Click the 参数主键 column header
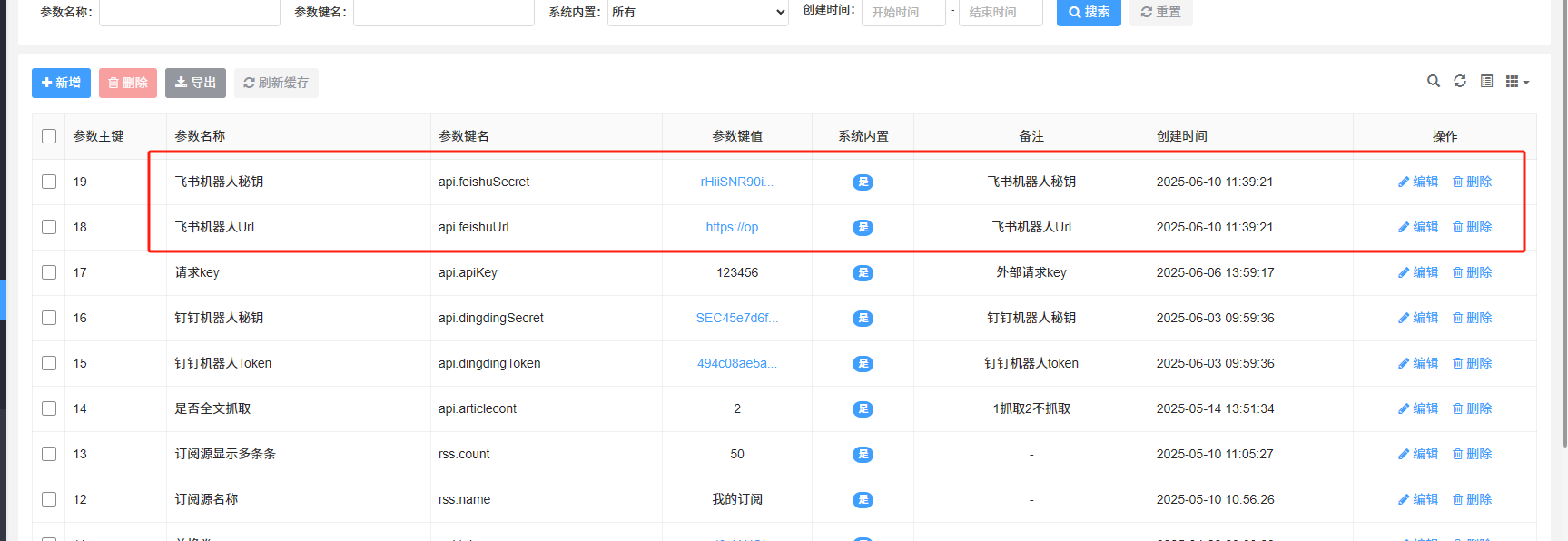The image size is (1568, 541). pyautogui.click(x=98, y=136)
